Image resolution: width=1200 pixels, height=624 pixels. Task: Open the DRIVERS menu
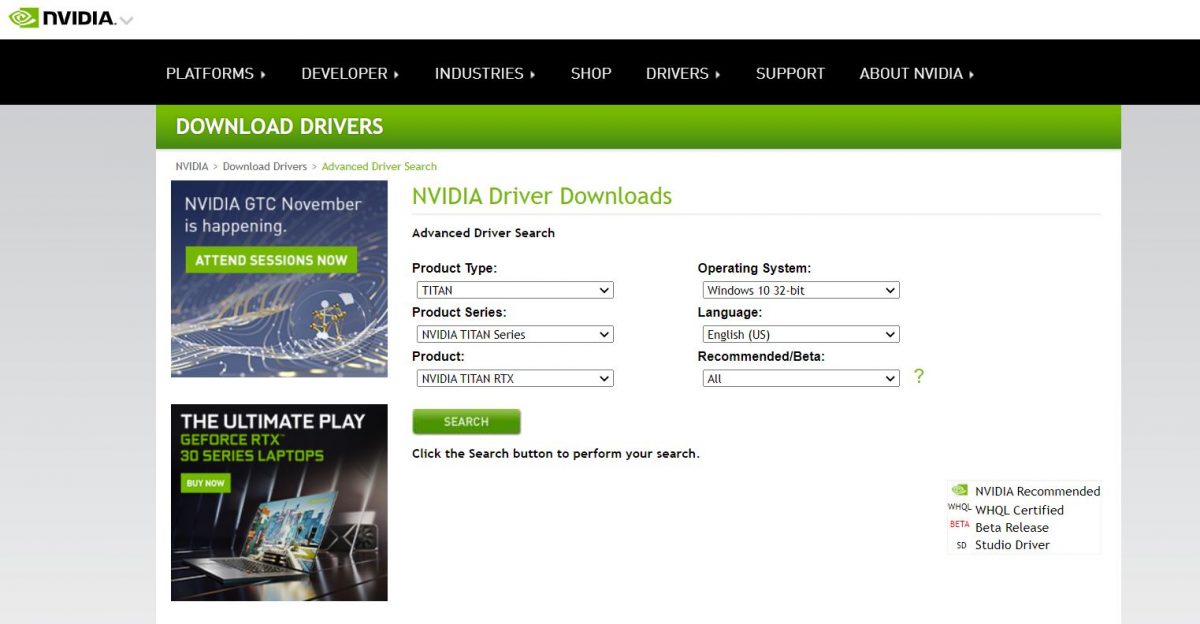[683, 73]
